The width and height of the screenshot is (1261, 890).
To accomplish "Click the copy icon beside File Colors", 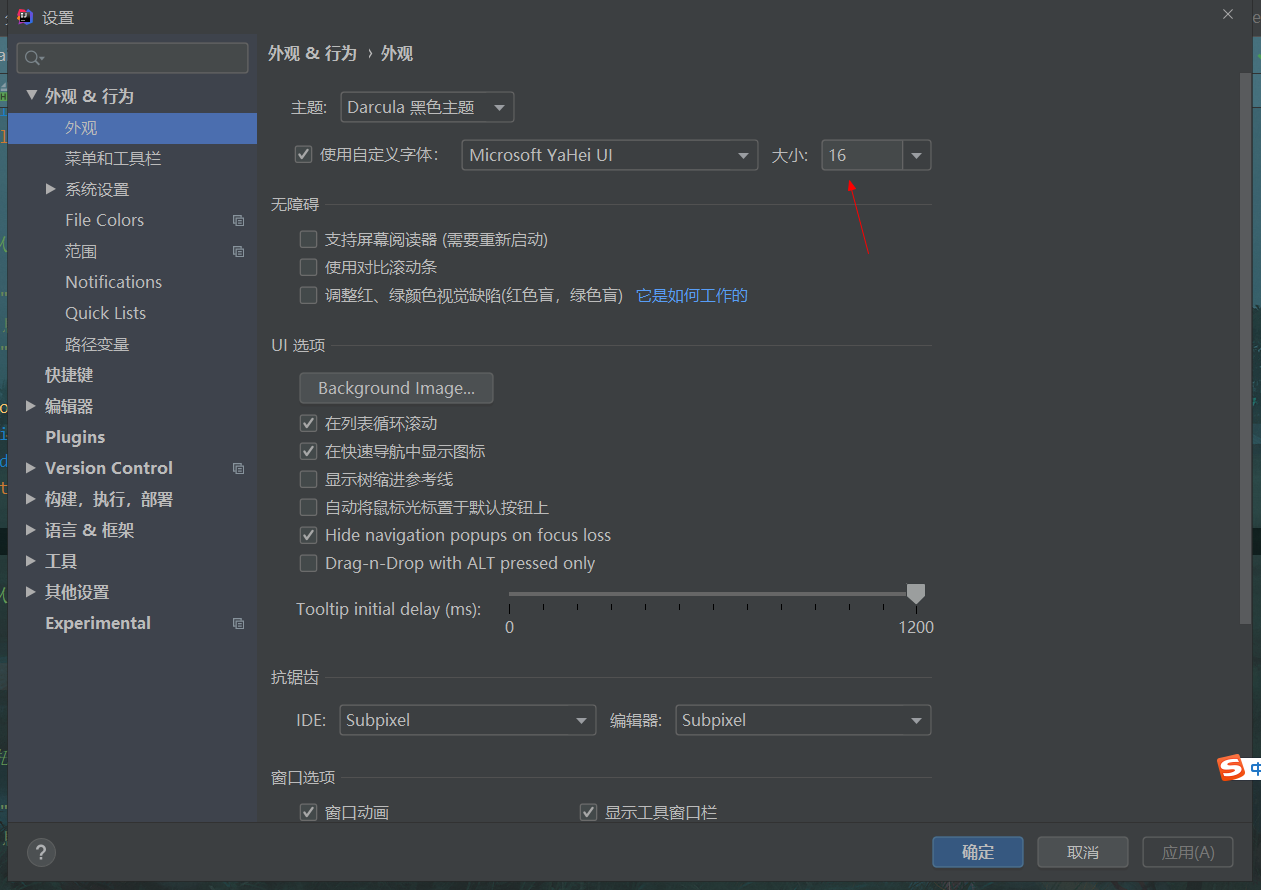I will (x=238, y=220).
